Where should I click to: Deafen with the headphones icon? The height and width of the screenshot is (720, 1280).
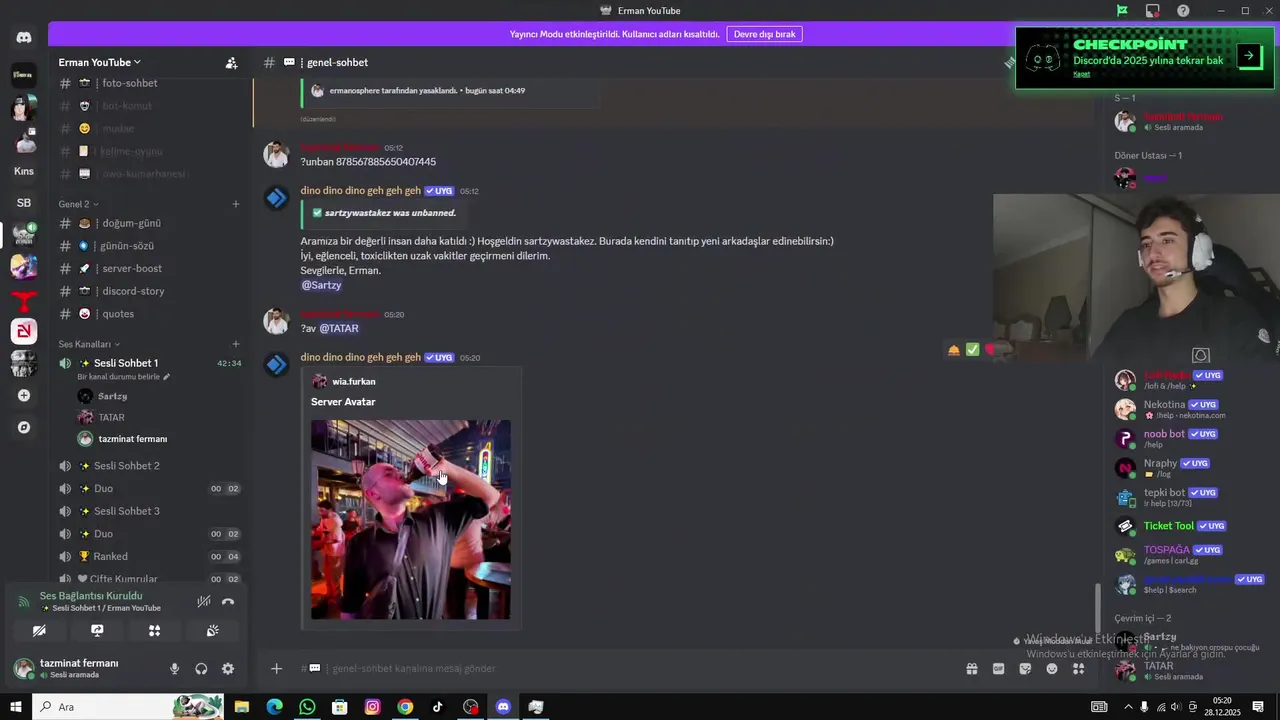[x=201, y=669]
